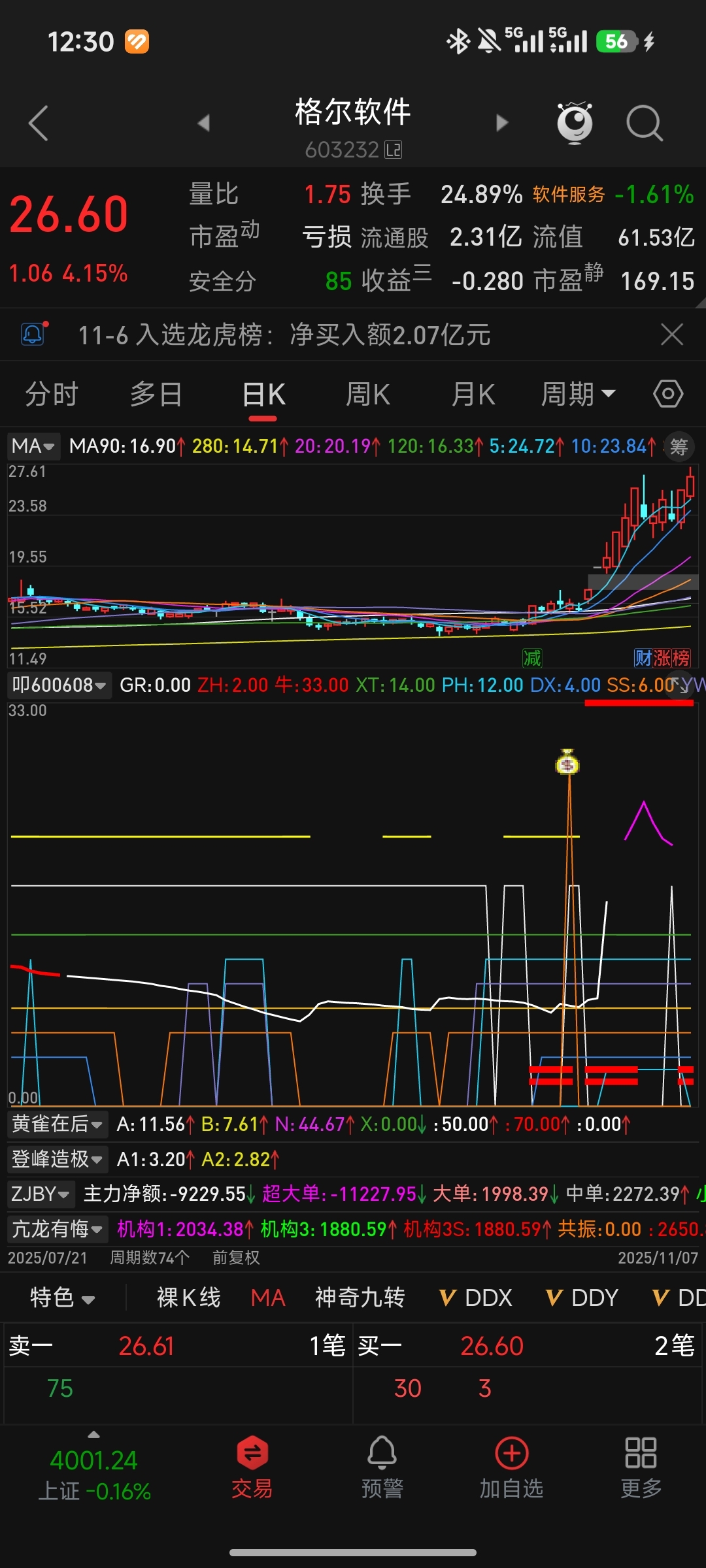Open the ZJBY indicator dropdown
This screenshot has width=706, height=1568.
tap(41, 1194)
